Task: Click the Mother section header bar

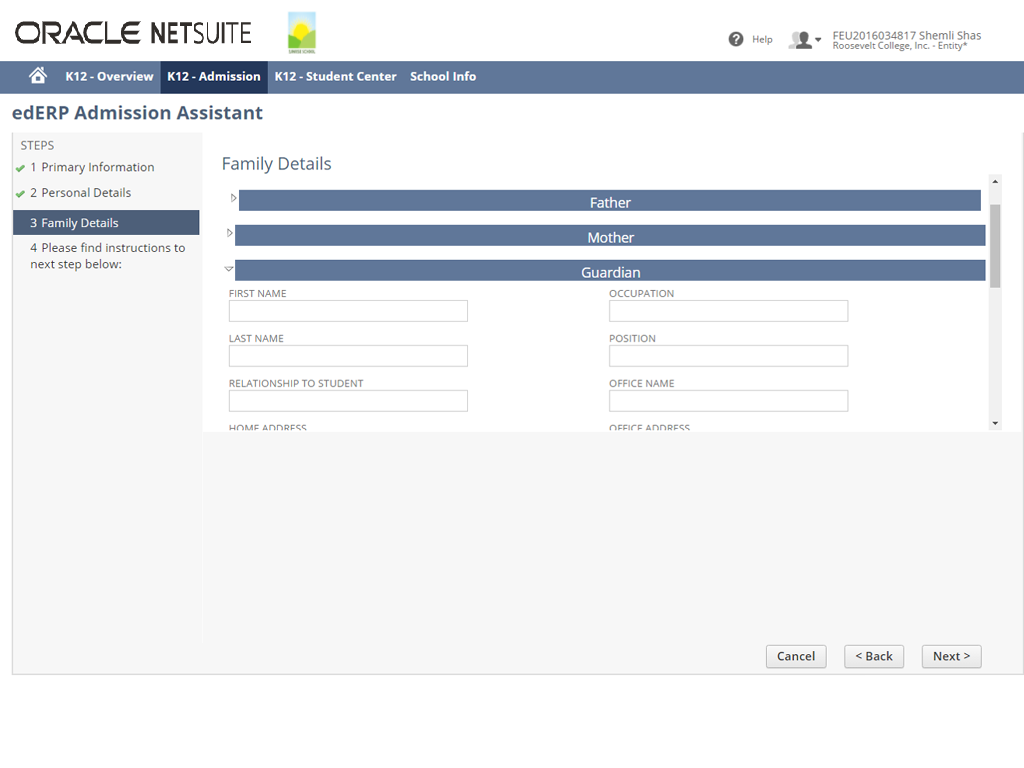Action: point(610,236)
